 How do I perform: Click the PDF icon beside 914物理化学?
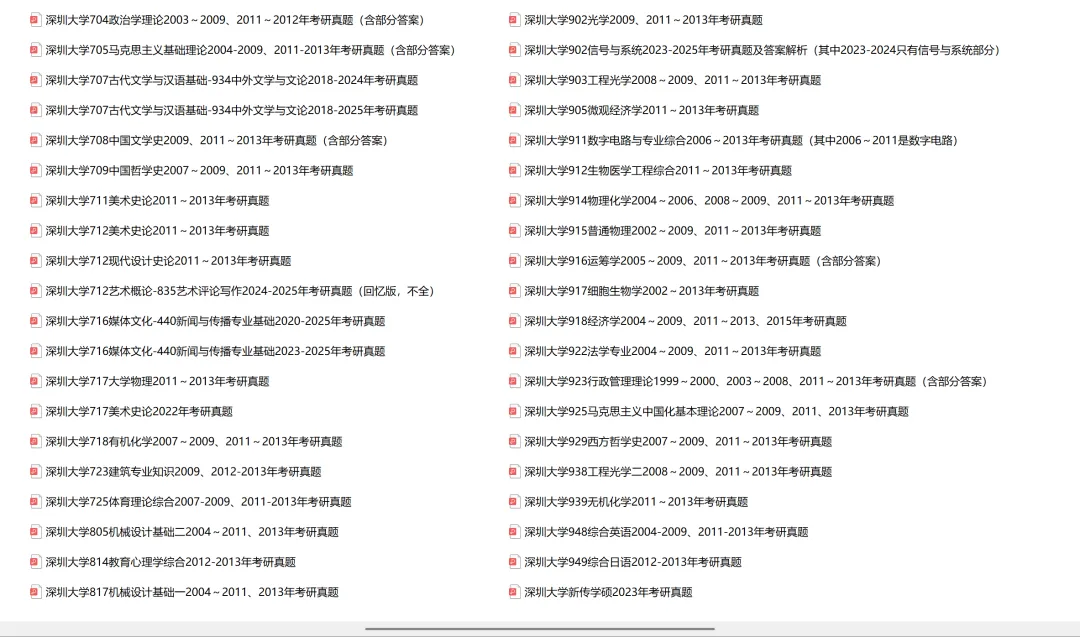(514, 200)
